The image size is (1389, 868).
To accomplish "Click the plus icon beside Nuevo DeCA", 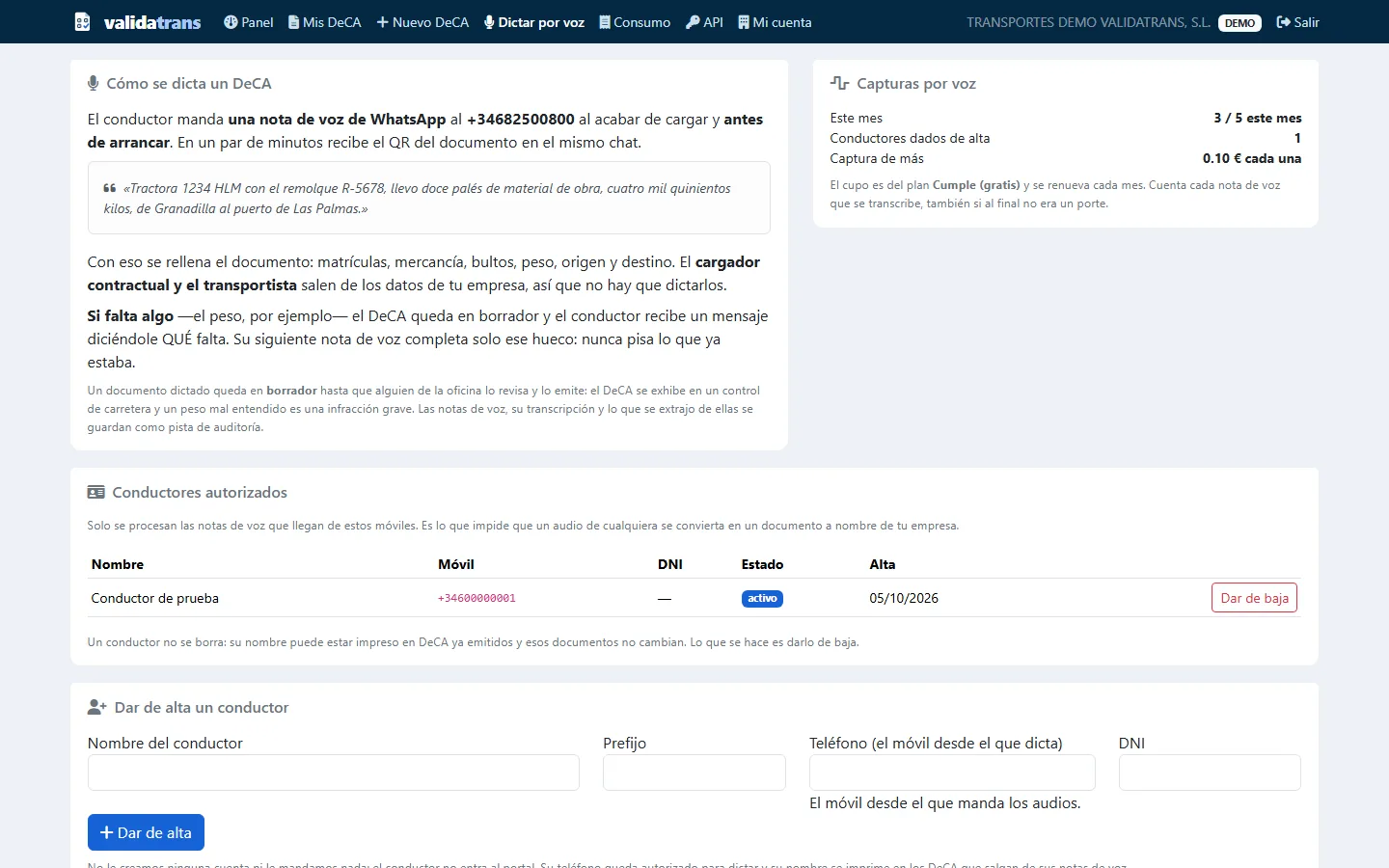I will (x=382, y=22).
